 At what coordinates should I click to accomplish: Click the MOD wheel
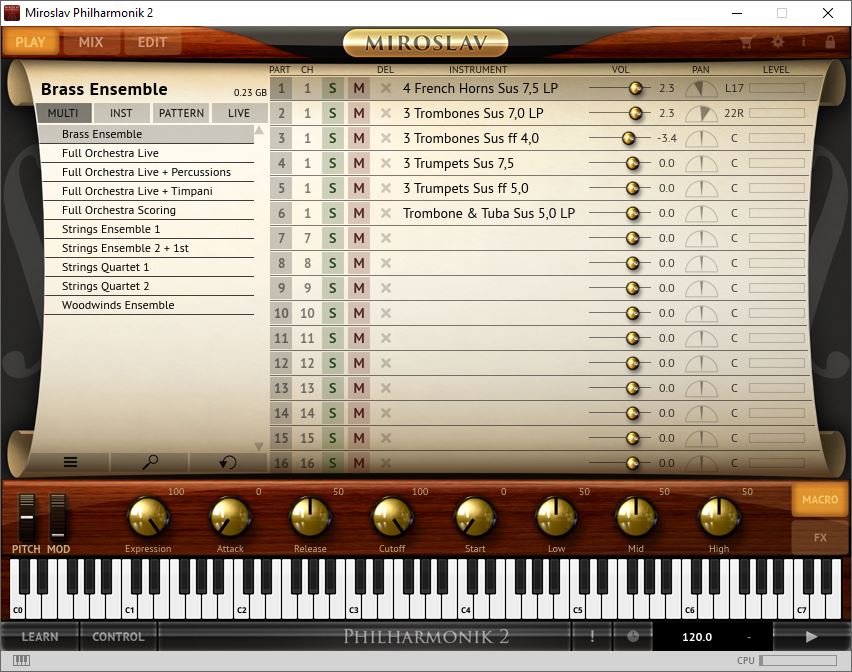pyautogui.click(x=58, y=517)
